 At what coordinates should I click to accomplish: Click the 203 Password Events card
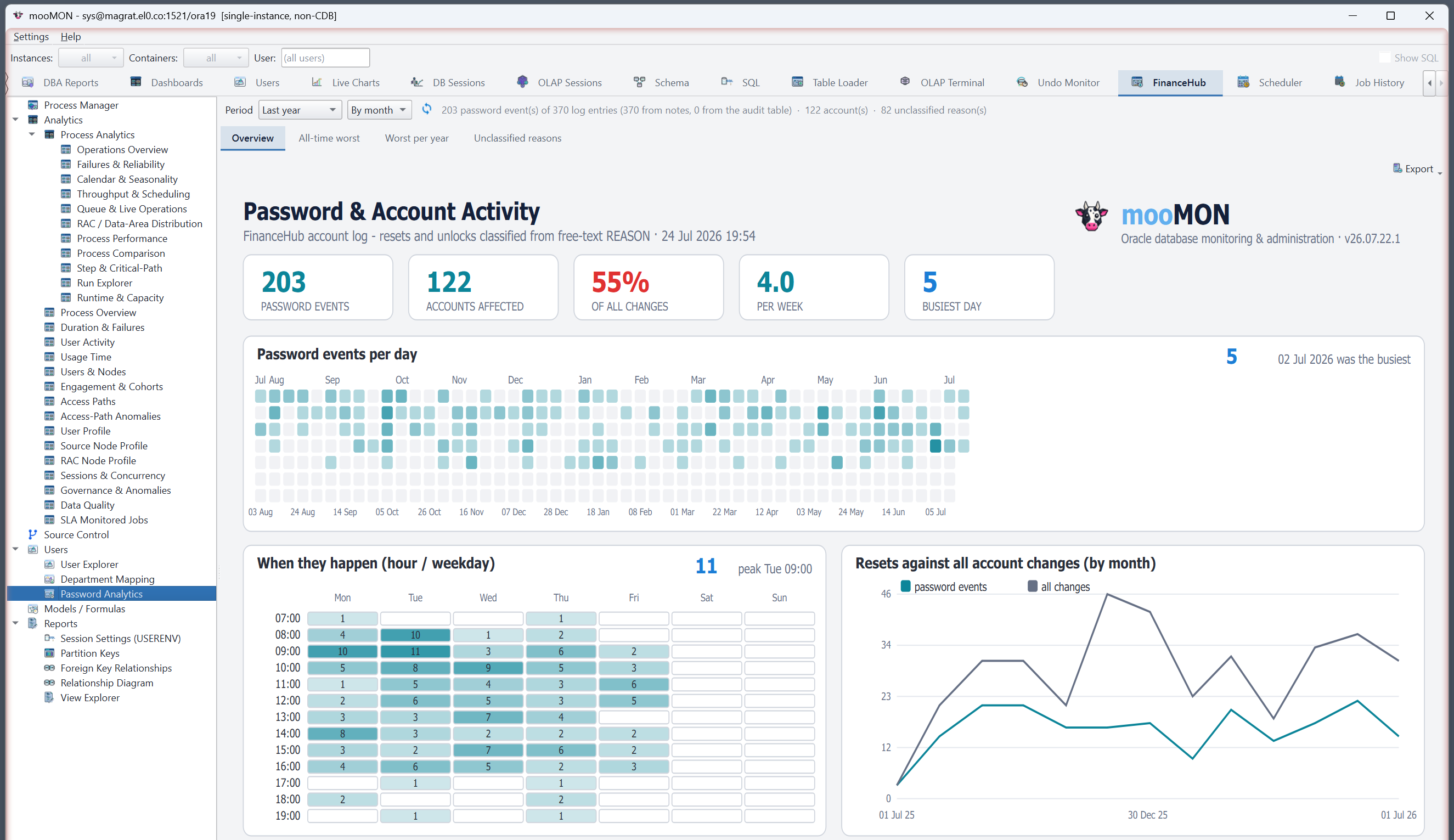tap(318, 287)
